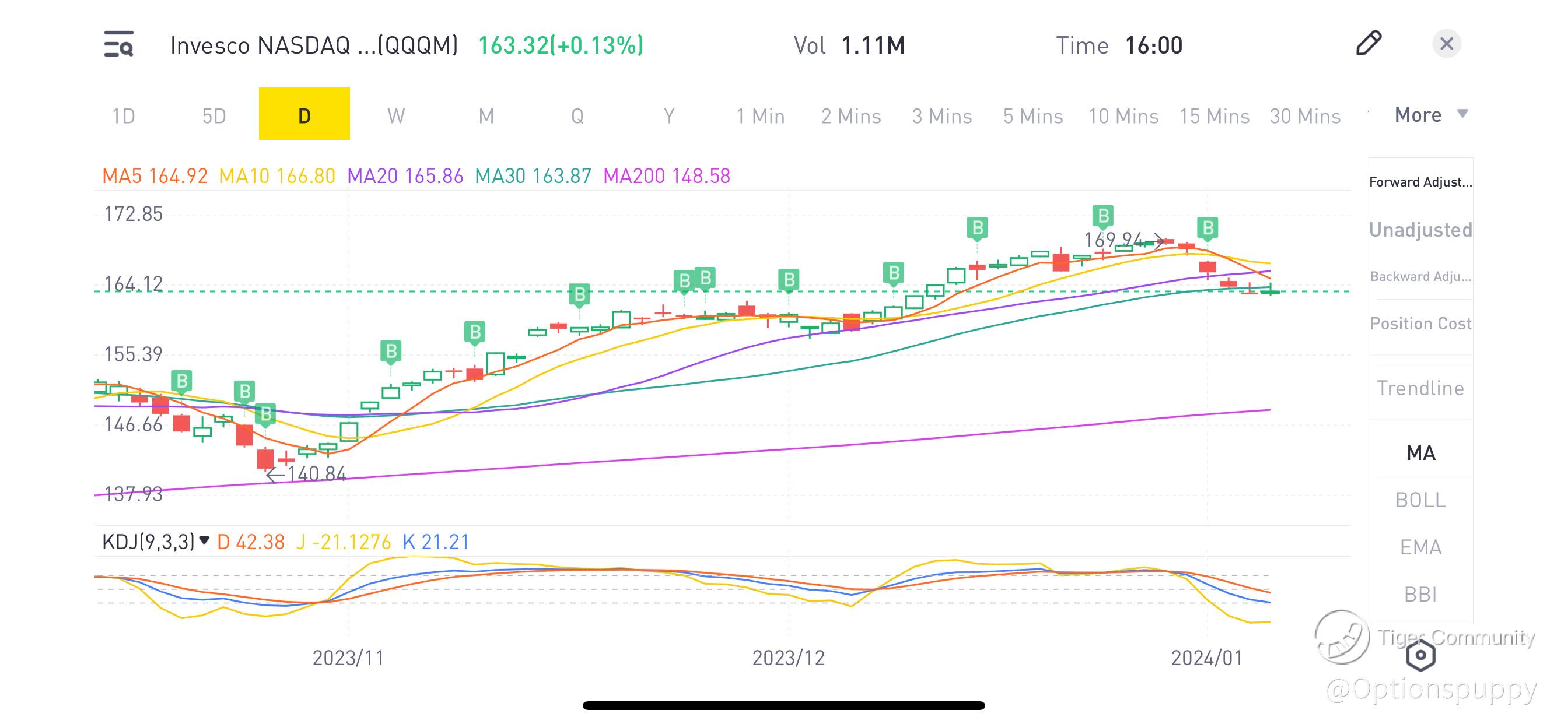The image size is (1568, 724).
Task: Switch to 15 Mins timeframe tab
Action: tap(1214, 115)
